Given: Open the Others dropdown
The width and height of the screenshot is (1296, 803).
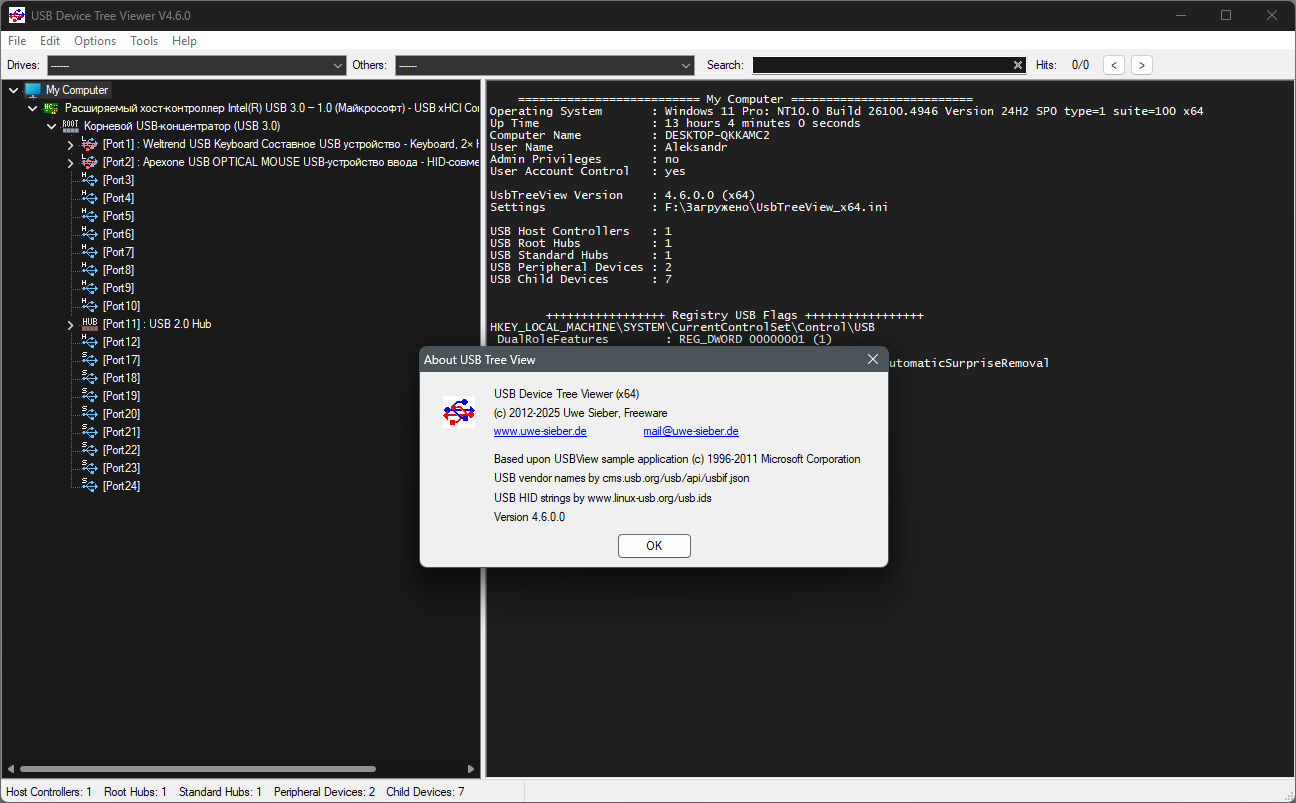Looking at the screenshot, I should pos(544,65).
